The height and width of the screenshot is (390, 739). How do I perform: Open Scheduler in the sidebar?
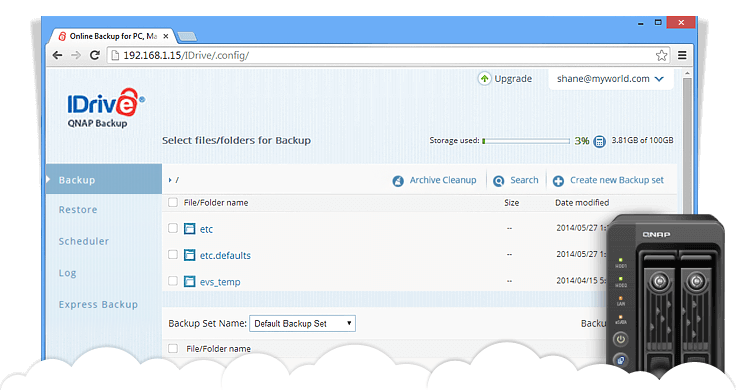coord(83,241)
